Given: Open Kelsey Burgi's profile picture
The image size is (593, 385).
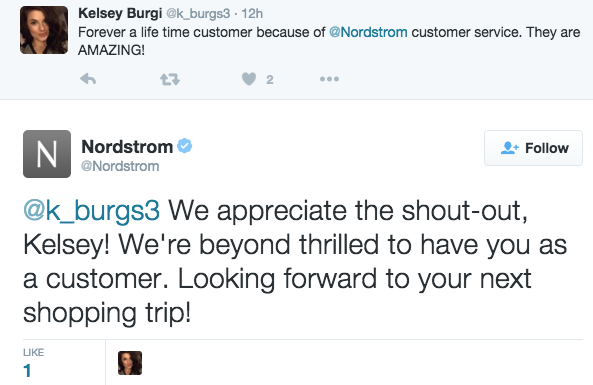Looking at the screenshot, I should pos(44,30).
